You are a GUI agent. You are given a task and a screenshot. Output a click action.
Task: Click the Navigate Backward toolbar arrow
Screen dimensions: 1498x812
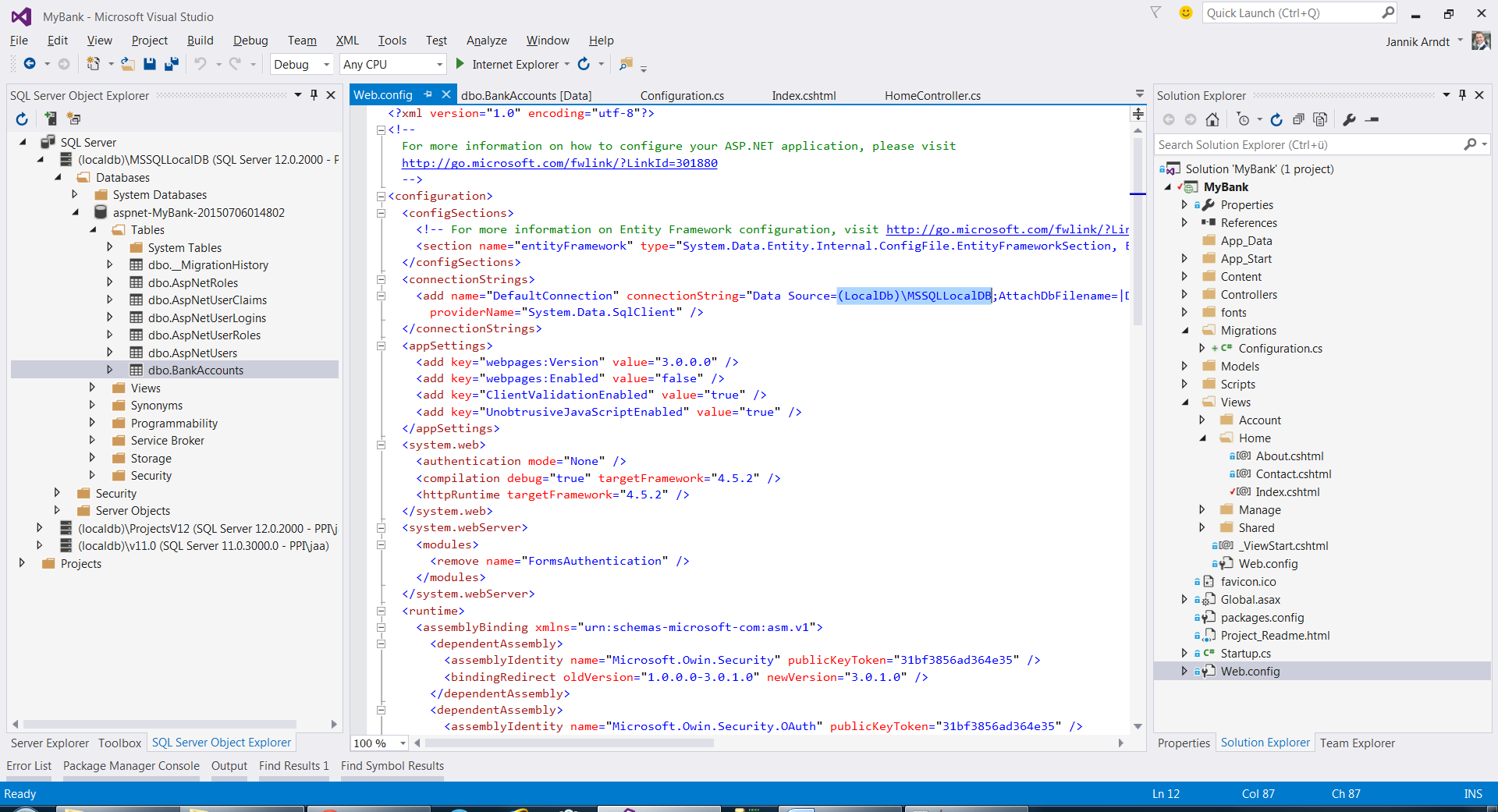point(30,64)
